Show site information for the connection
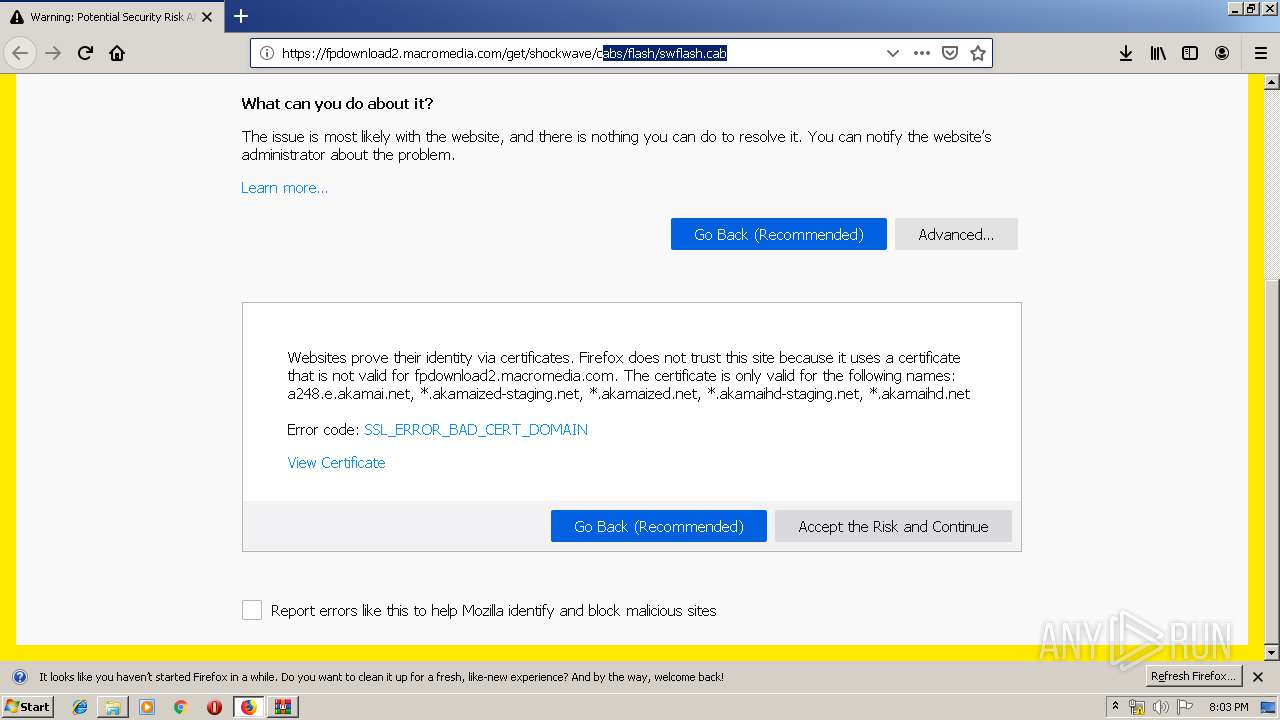 tap(267, 53)
